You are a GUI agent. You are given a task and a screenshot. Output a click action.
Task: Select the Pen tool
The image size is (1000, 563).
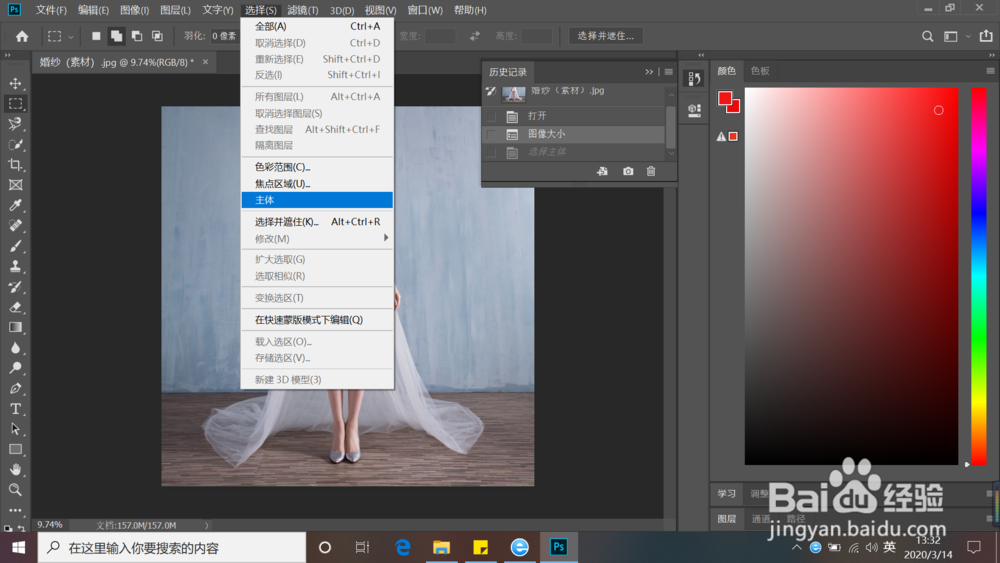pos(15,388)
